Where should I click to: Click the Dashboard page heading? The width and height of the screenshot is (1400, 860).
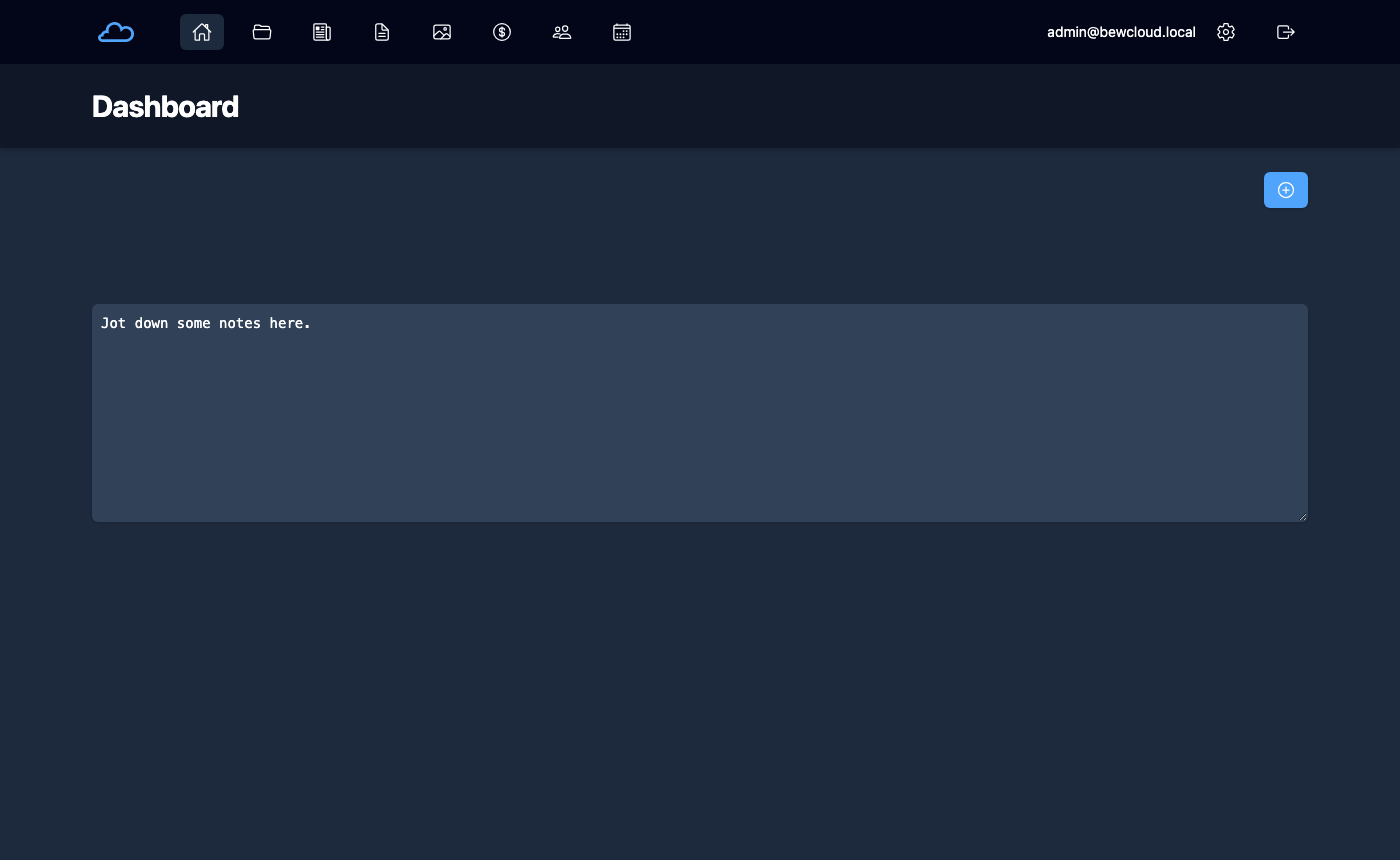[x=165, y=107]
